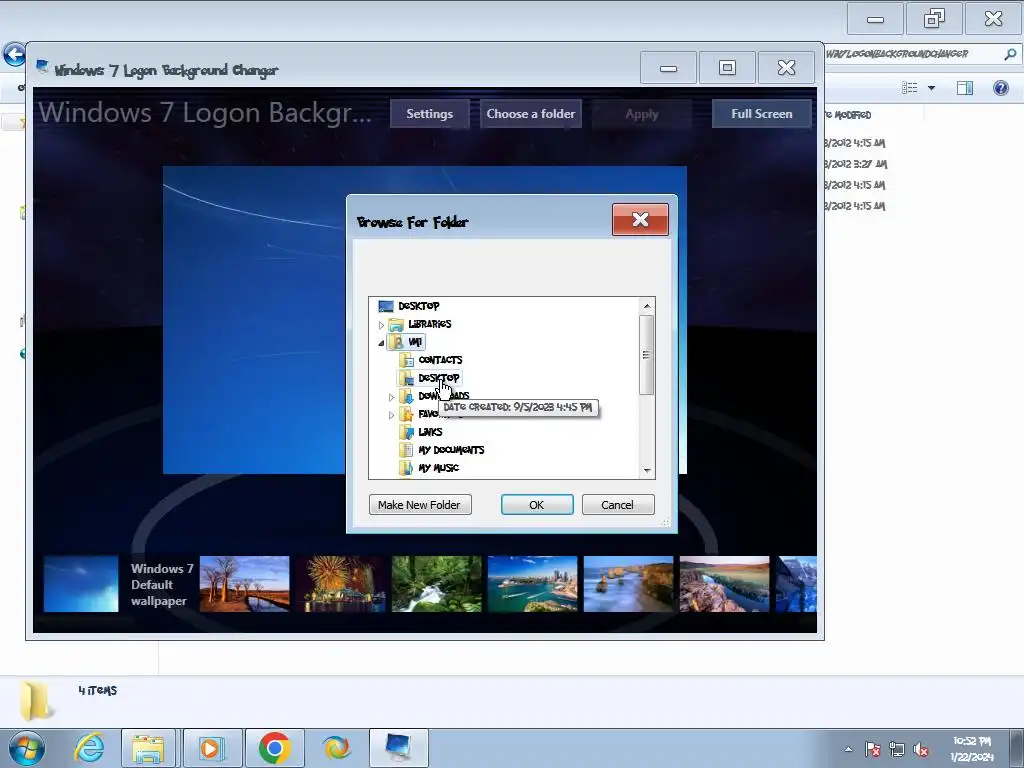Expand the Favorites folder node
The image size is (1024, 768).
391,415
